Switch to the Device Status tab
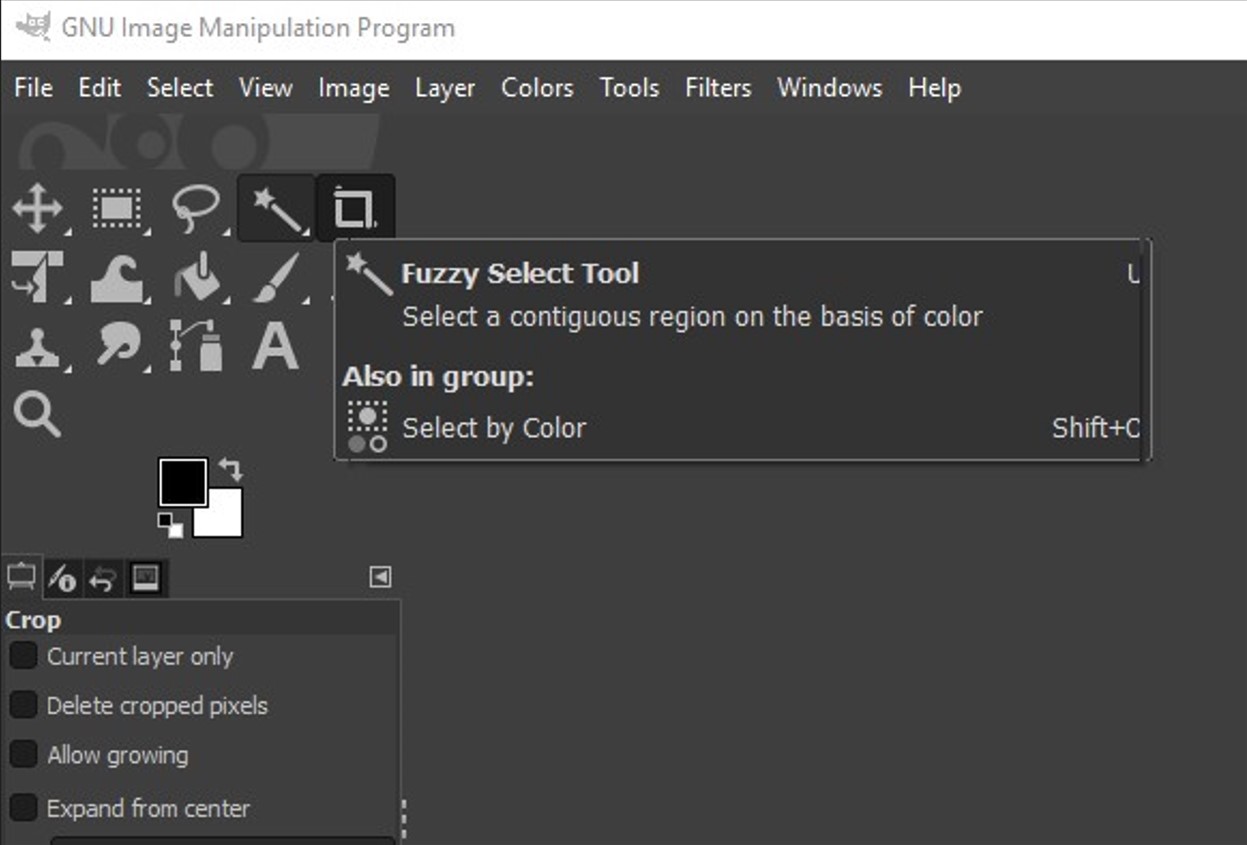This screenshot has width=1247, height=845. click(62, 579)
